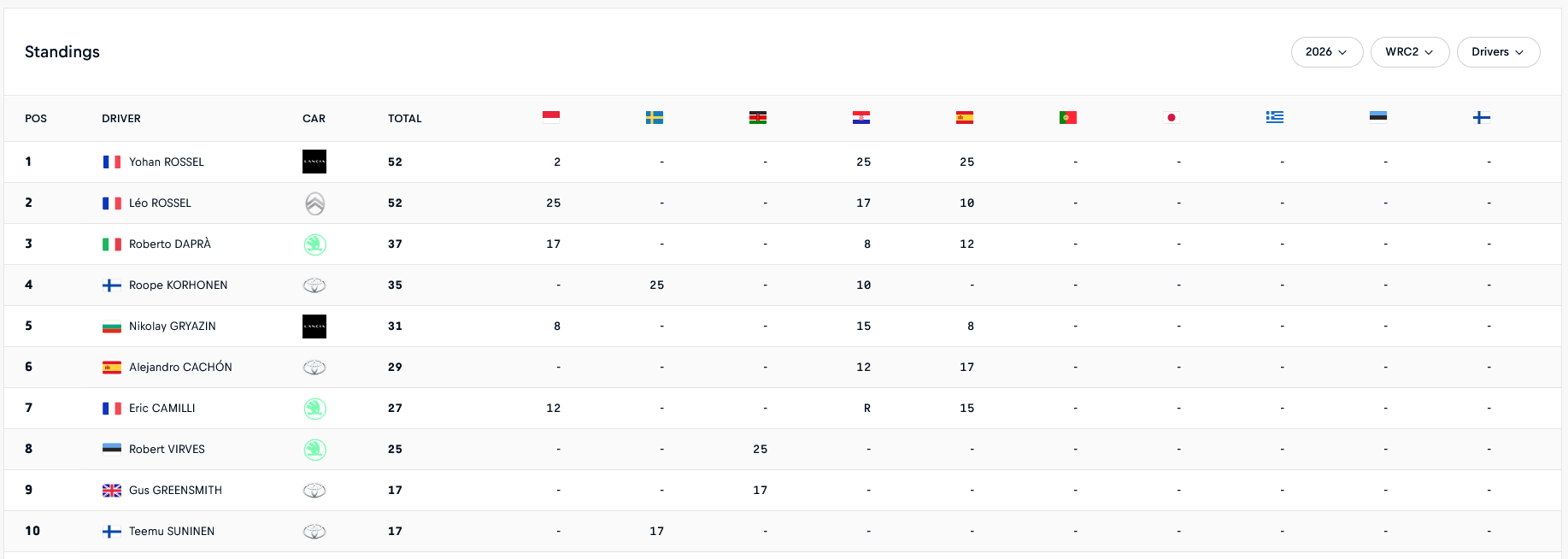Click Yohan Rossel's Lancia car logo
This screenshot has width=1568, height=559.
(x=314, y=162)
